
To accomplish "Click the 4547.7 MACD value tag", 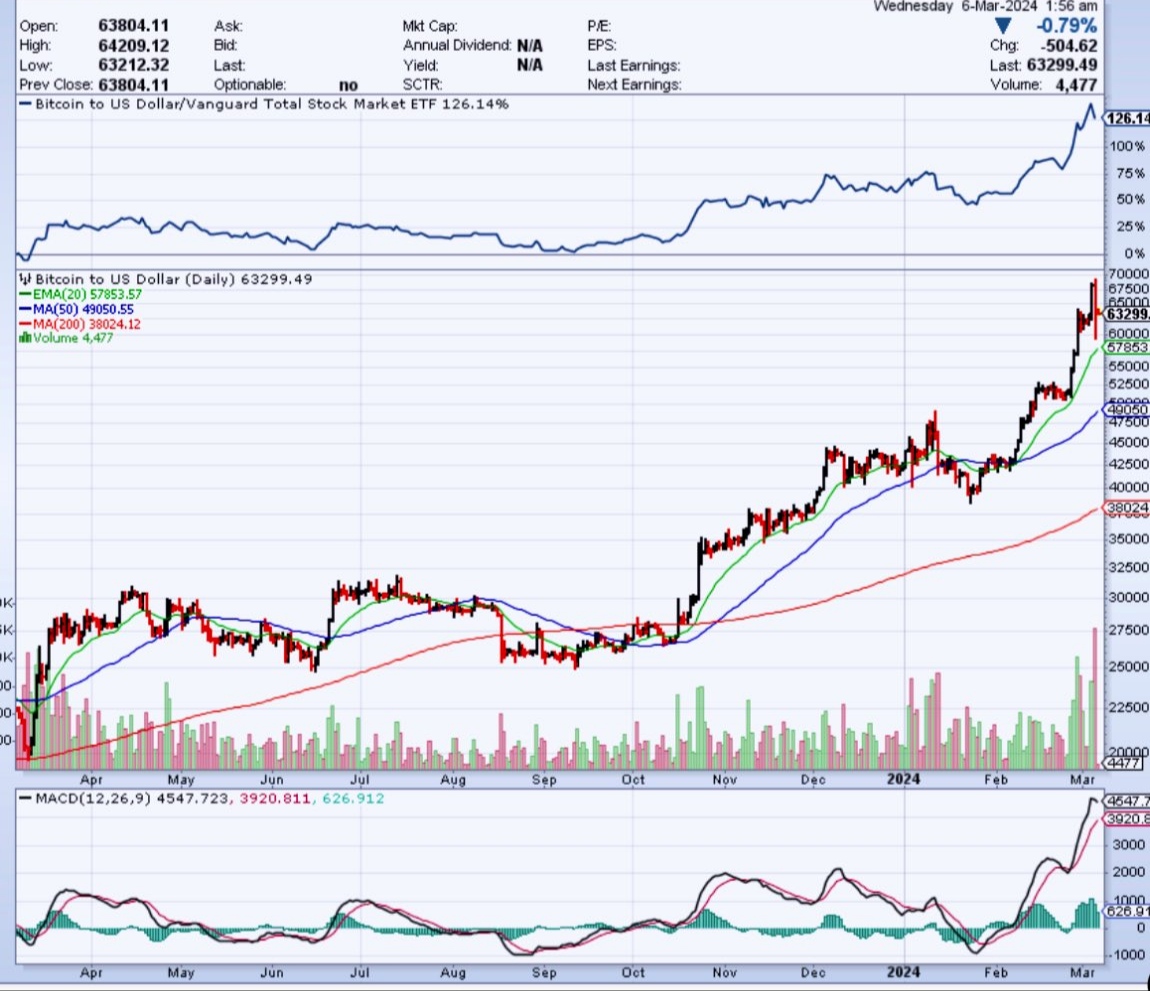I will (x=1126, y=801).
